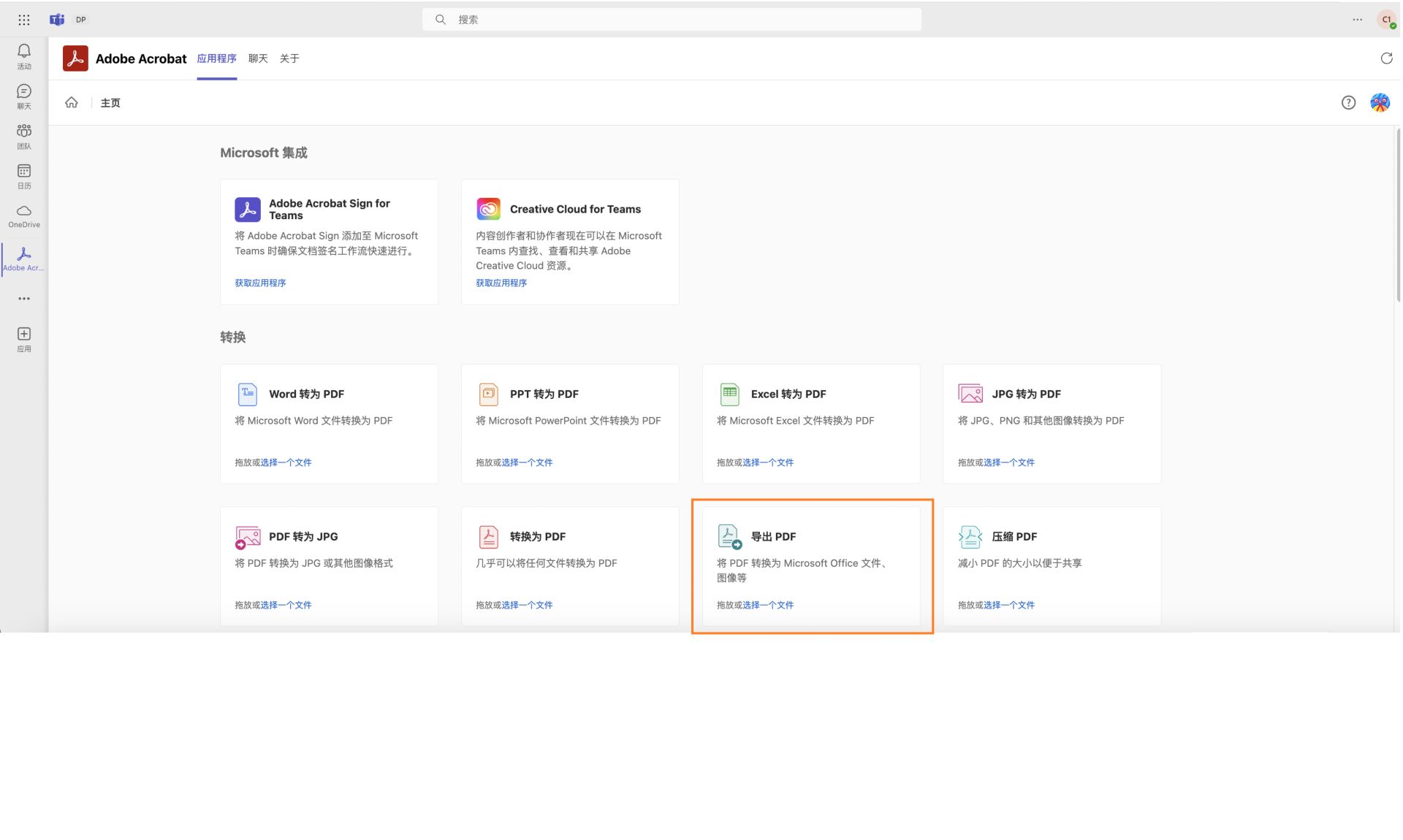The height and width of the screenshot is (840, 1403).
Task: Click the PDF 转为 JPG title
Action: (303, 536)
